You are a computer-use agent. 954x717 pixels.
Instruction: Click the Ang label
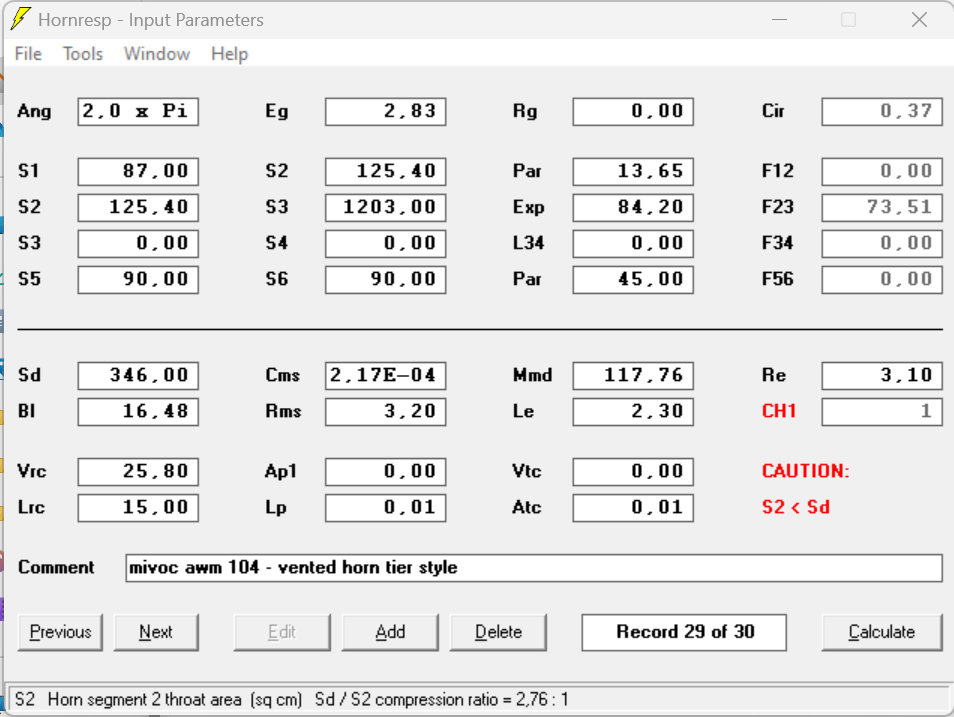point(34,112)
